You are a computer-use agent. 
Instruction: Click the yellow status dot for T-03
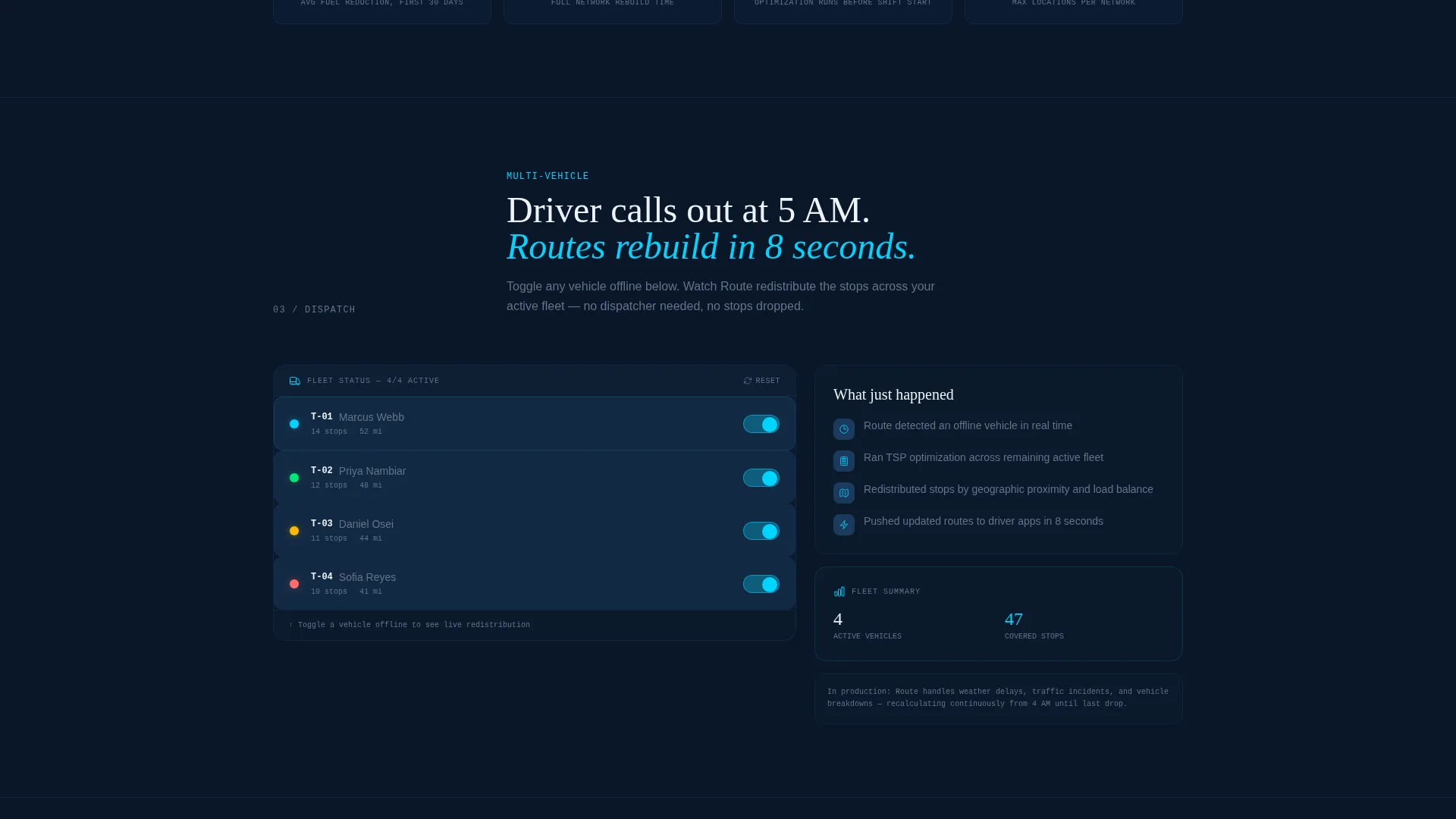(294, 531)
